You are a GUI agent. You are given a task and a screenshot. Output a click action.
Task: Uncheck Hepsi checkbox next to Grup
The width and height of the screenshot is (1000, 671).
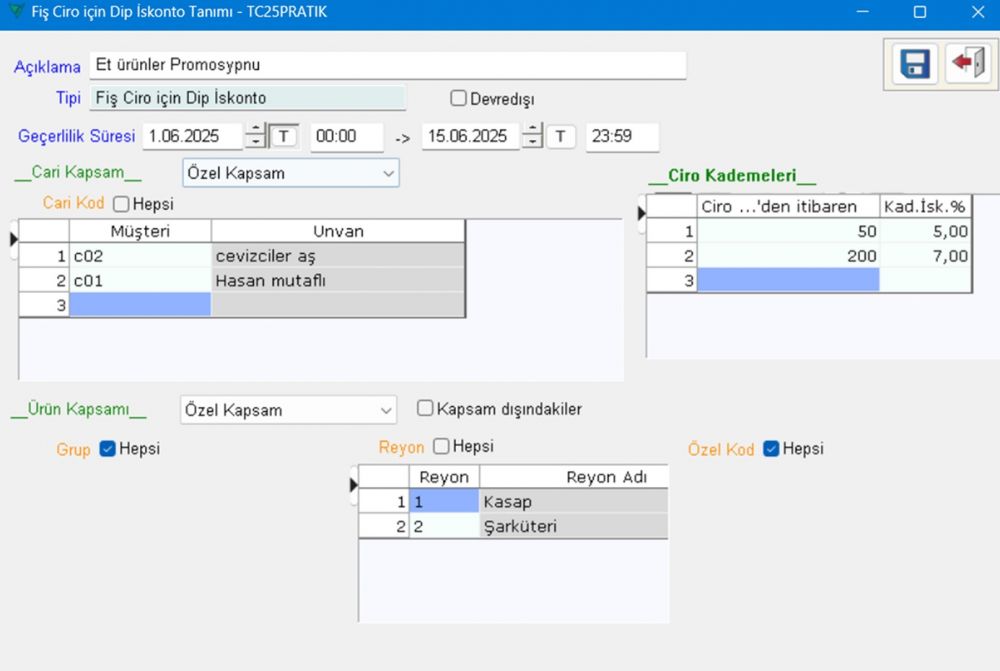pyautogui.click(x=108, y=449)
